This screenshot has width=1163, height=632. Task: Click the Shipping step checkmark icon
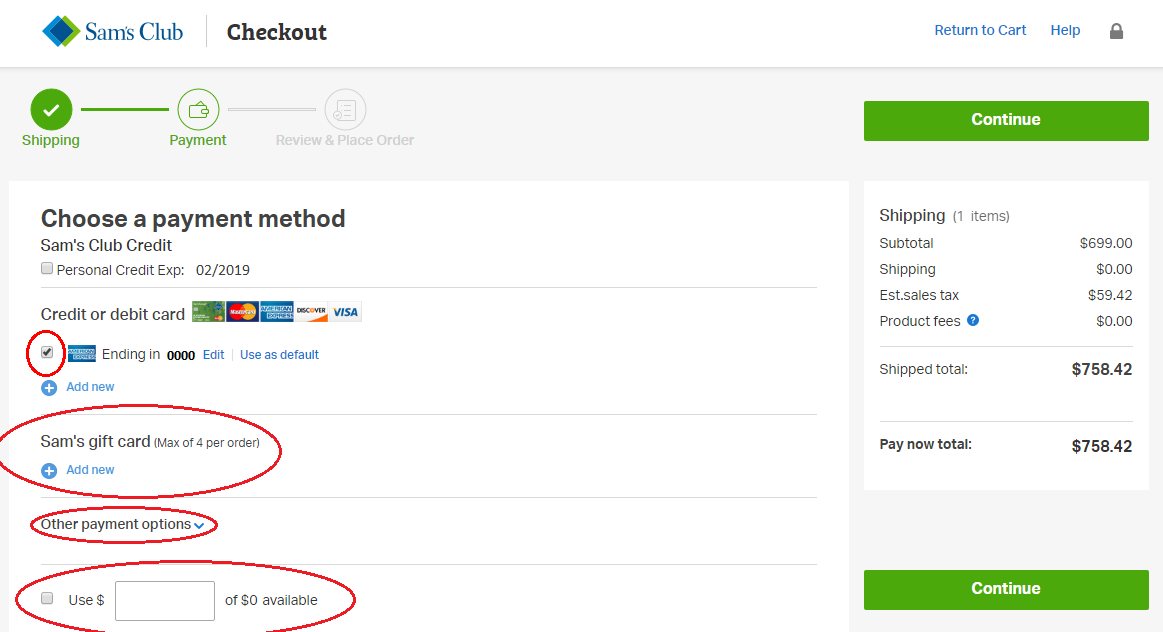pyautogui.click(x=51, y=110)
